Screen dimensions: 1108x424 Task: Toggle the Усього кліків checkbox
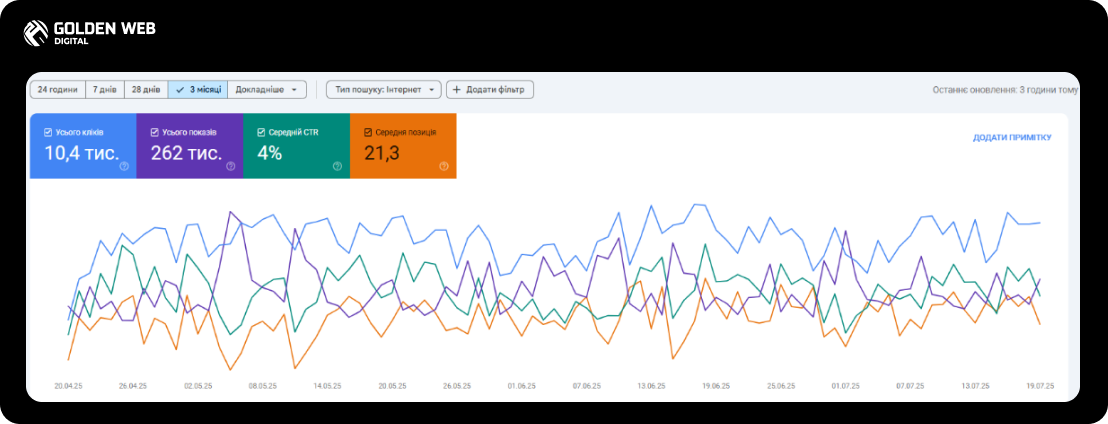pyautogui.click(x=47, y=132)
